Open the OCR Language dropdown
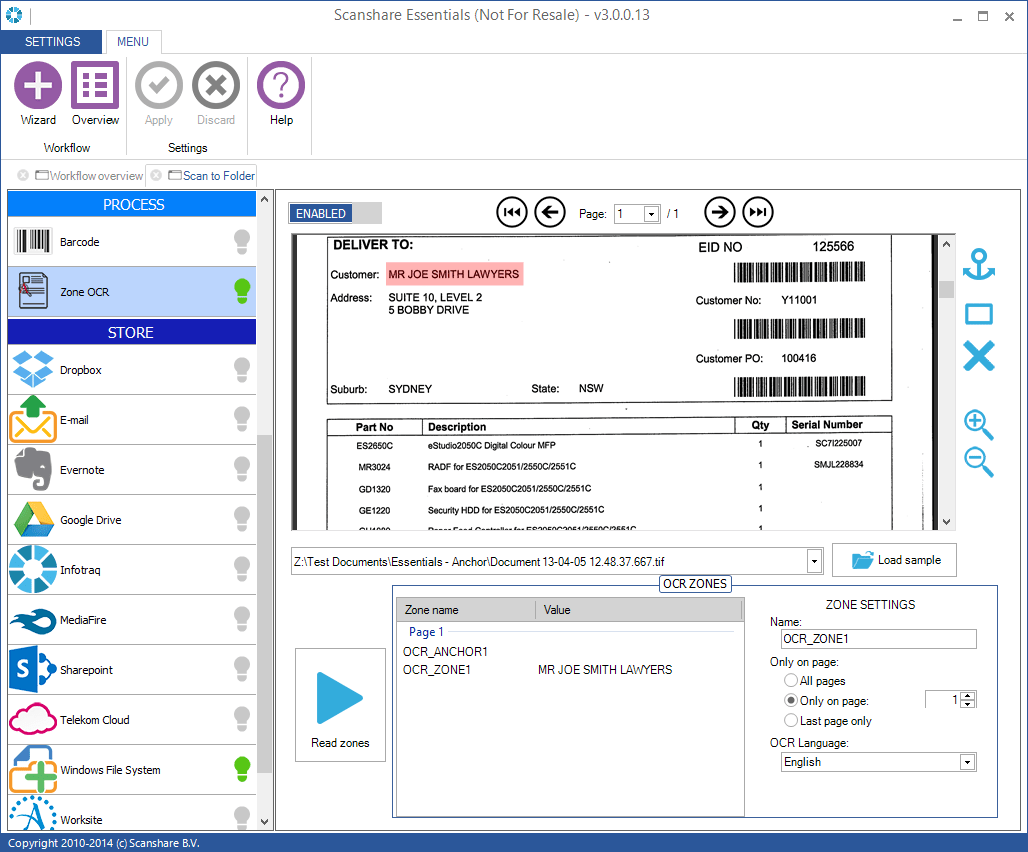1028x852 pixels. 967,762
